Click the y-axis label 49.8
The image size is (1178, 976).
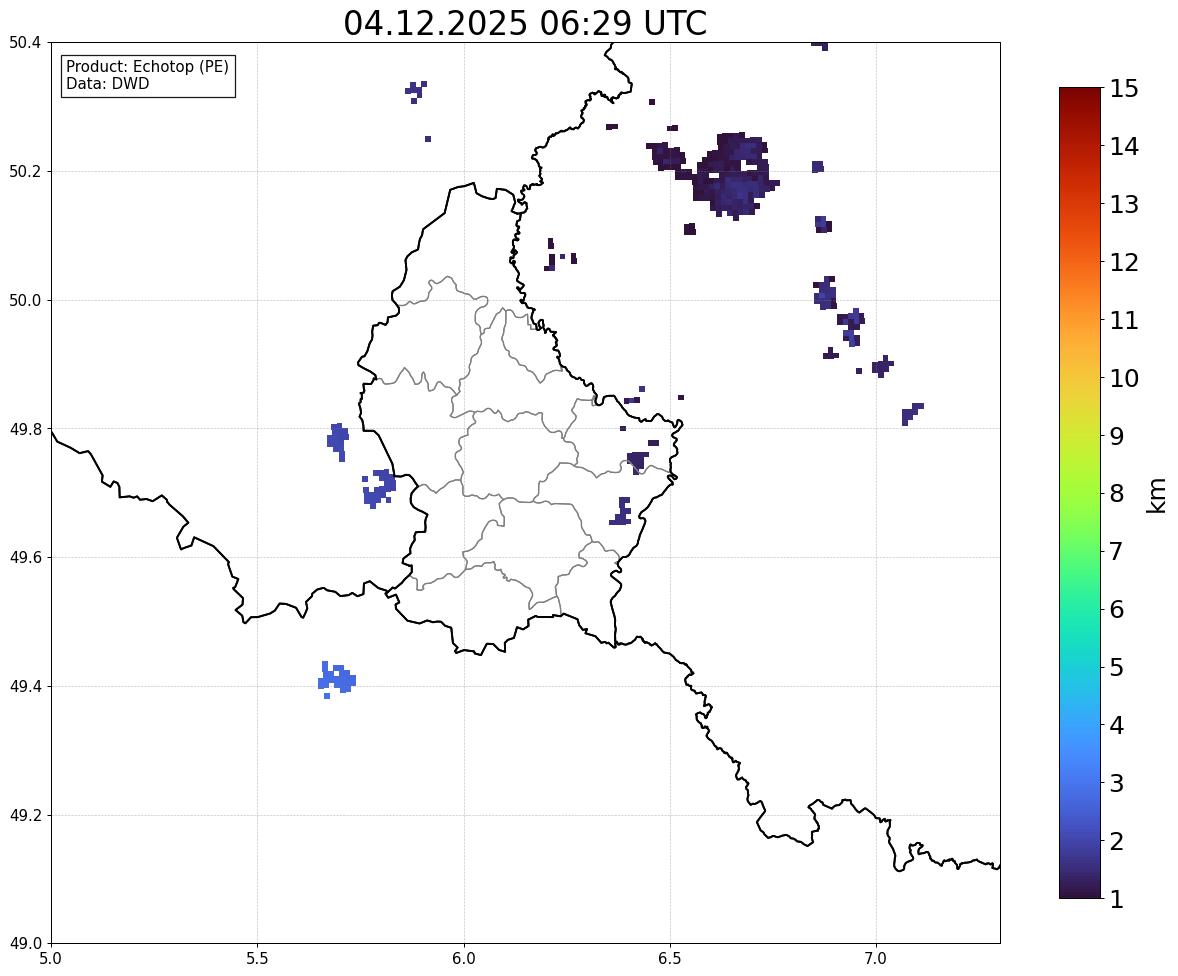click(x=25, y=429)
